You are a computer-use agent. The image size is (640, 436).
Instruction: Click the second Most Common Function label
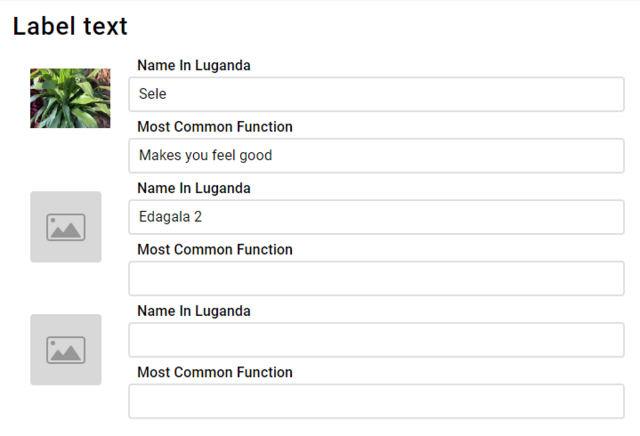point(215,249)
